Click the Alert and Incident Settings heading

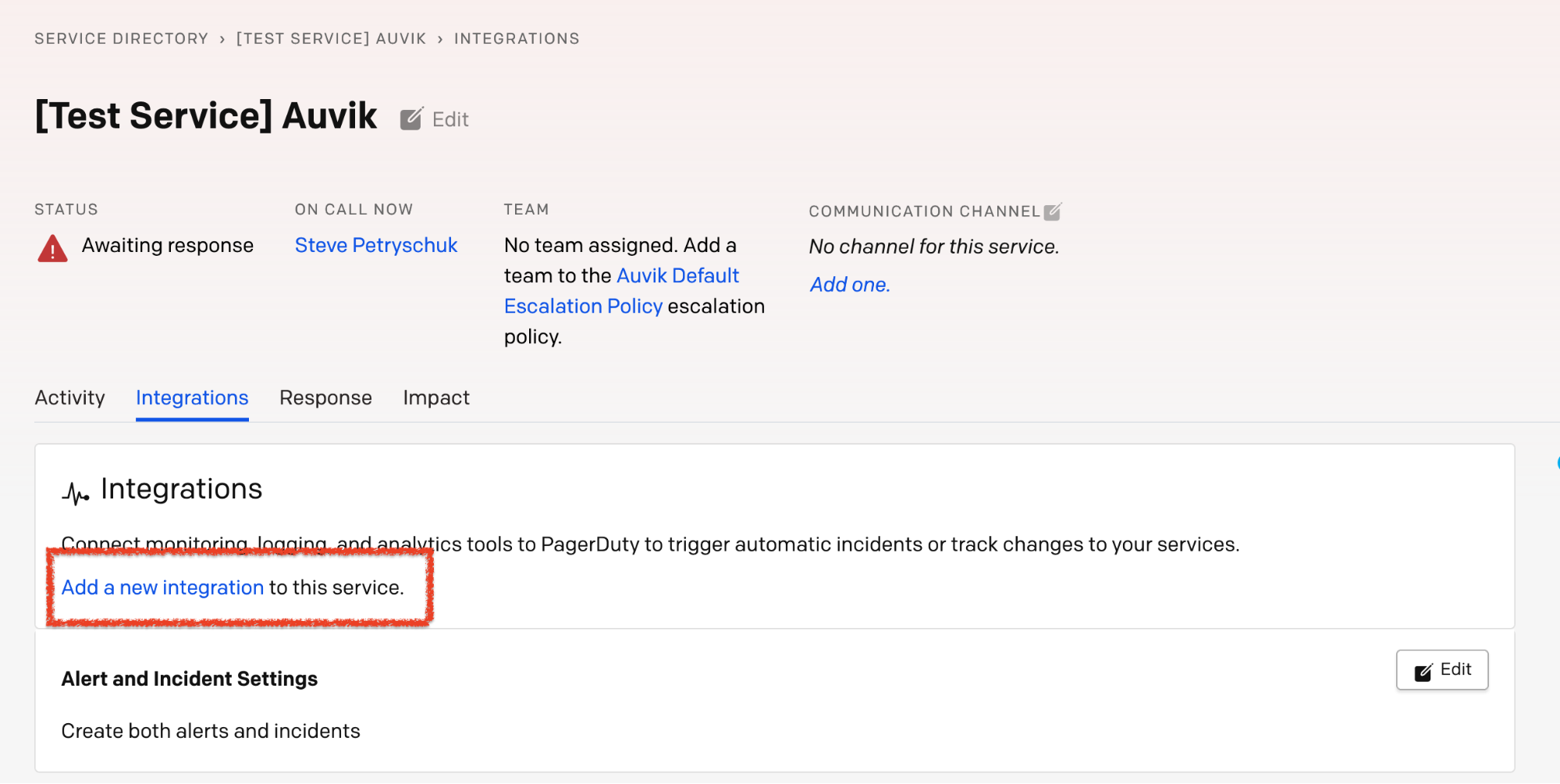190,679
